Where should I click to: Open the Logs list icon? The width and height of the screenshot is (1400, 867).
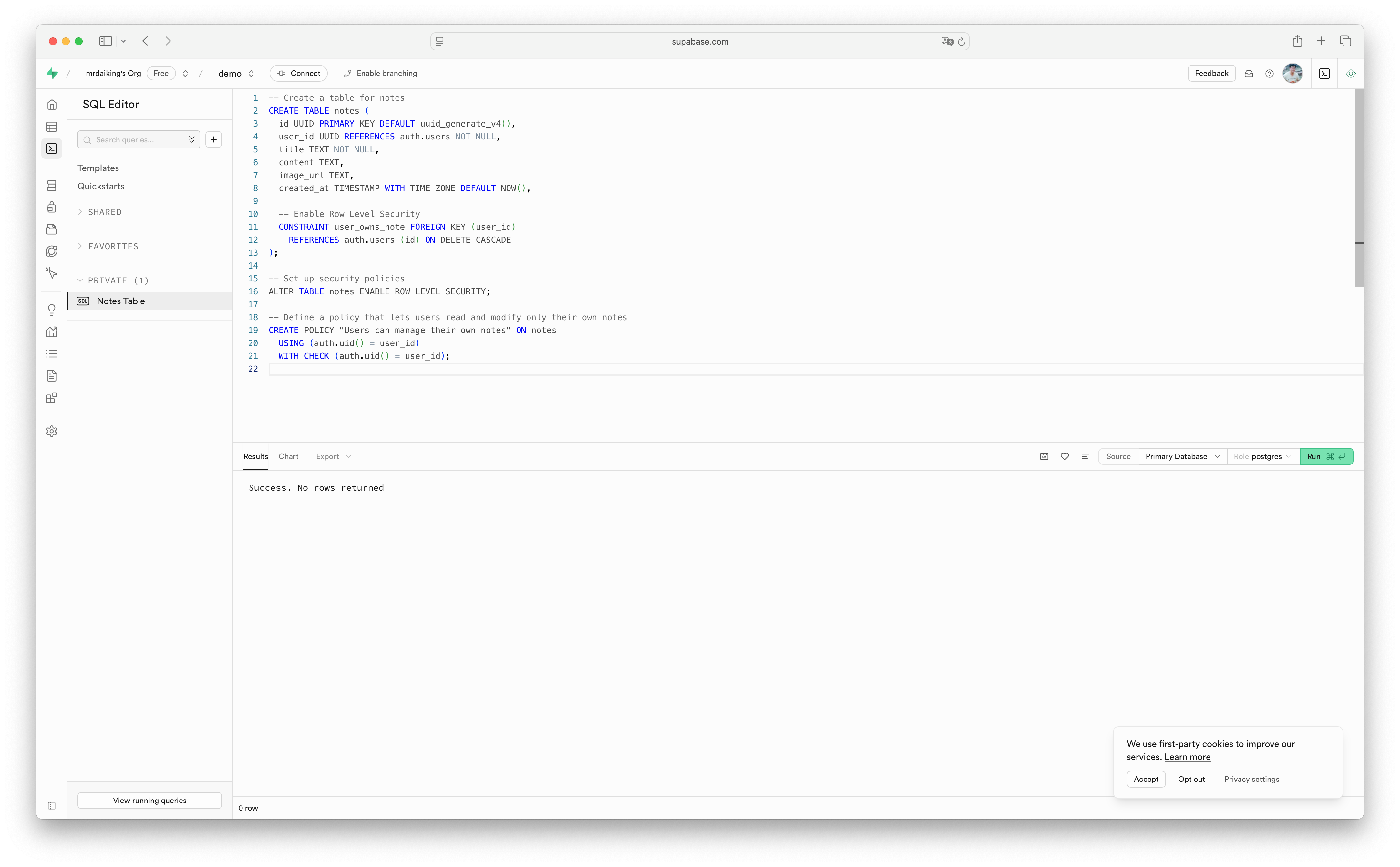52,354
